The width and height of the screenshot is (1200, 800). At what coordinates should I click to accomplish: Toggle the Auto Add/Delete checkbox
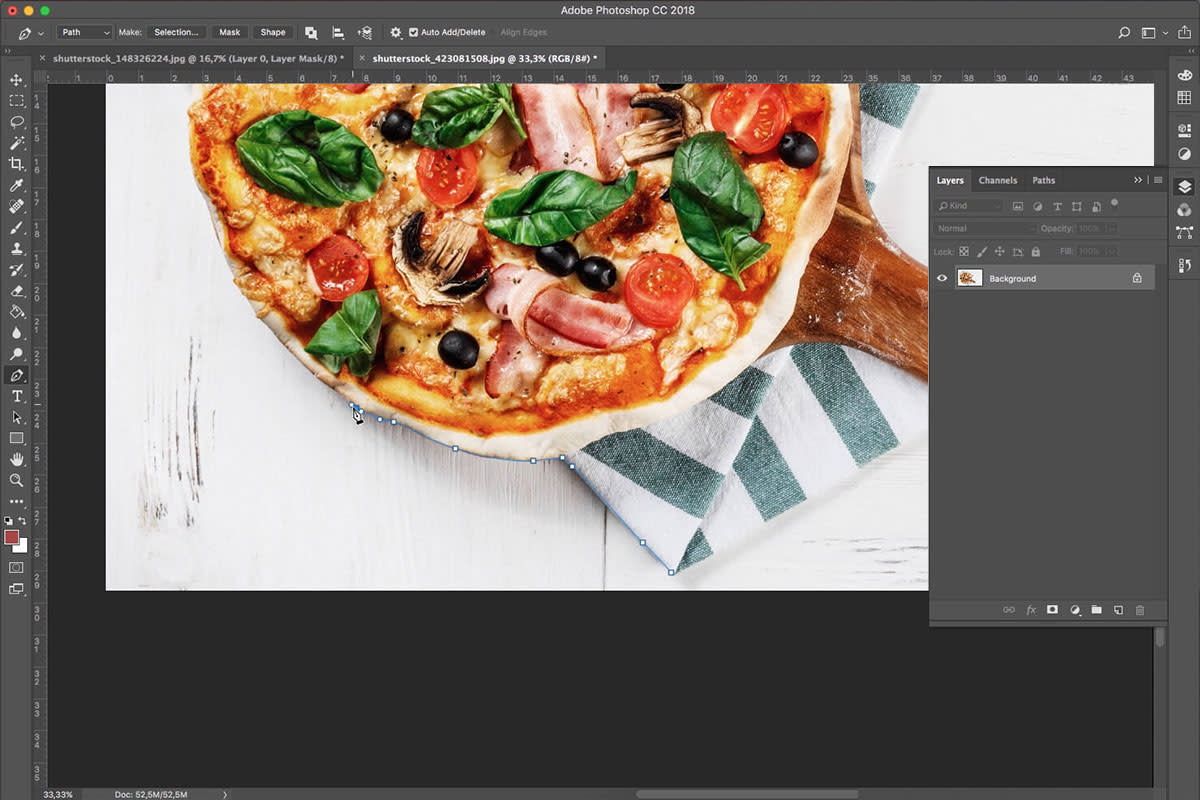point(413,31)
